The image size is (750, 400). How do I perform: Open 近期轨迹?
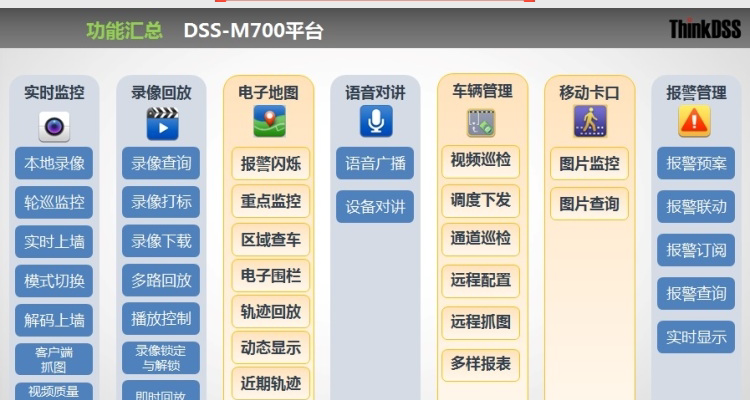tap(271, 383)
